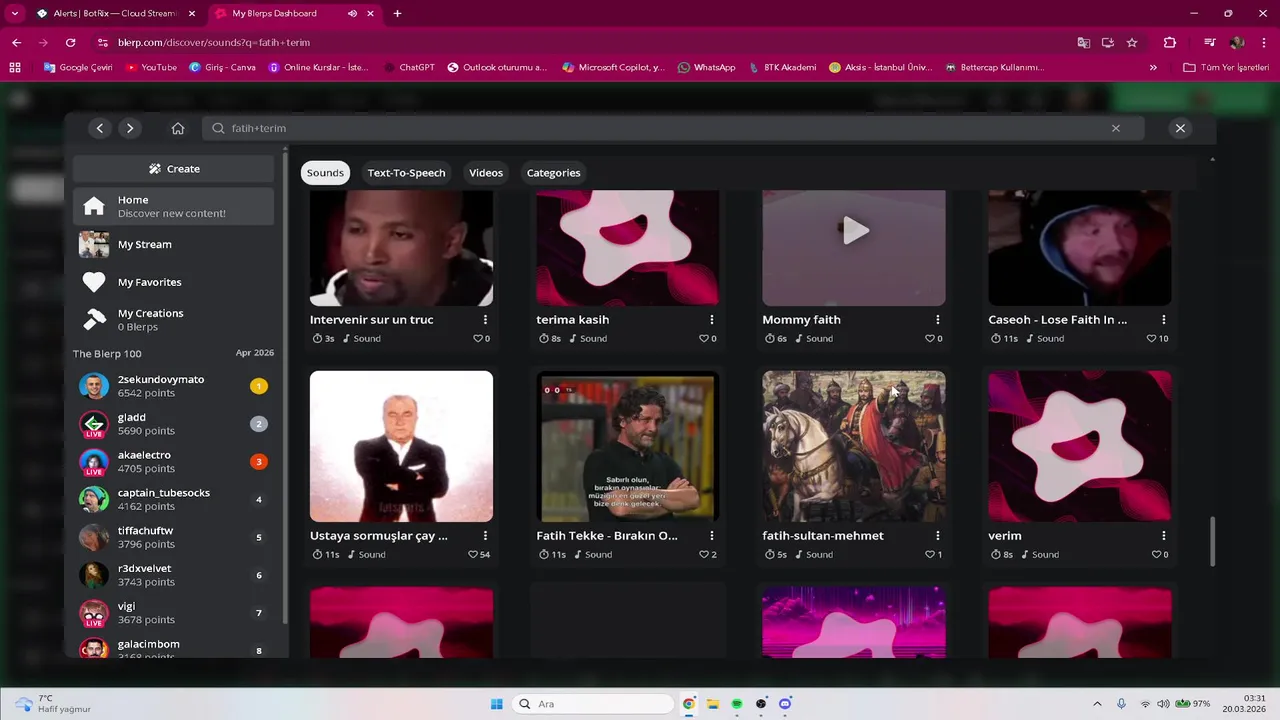1280x720 pixels.
Task: Click the translate page icon in address bar
Action: (x=1084, y=43)
